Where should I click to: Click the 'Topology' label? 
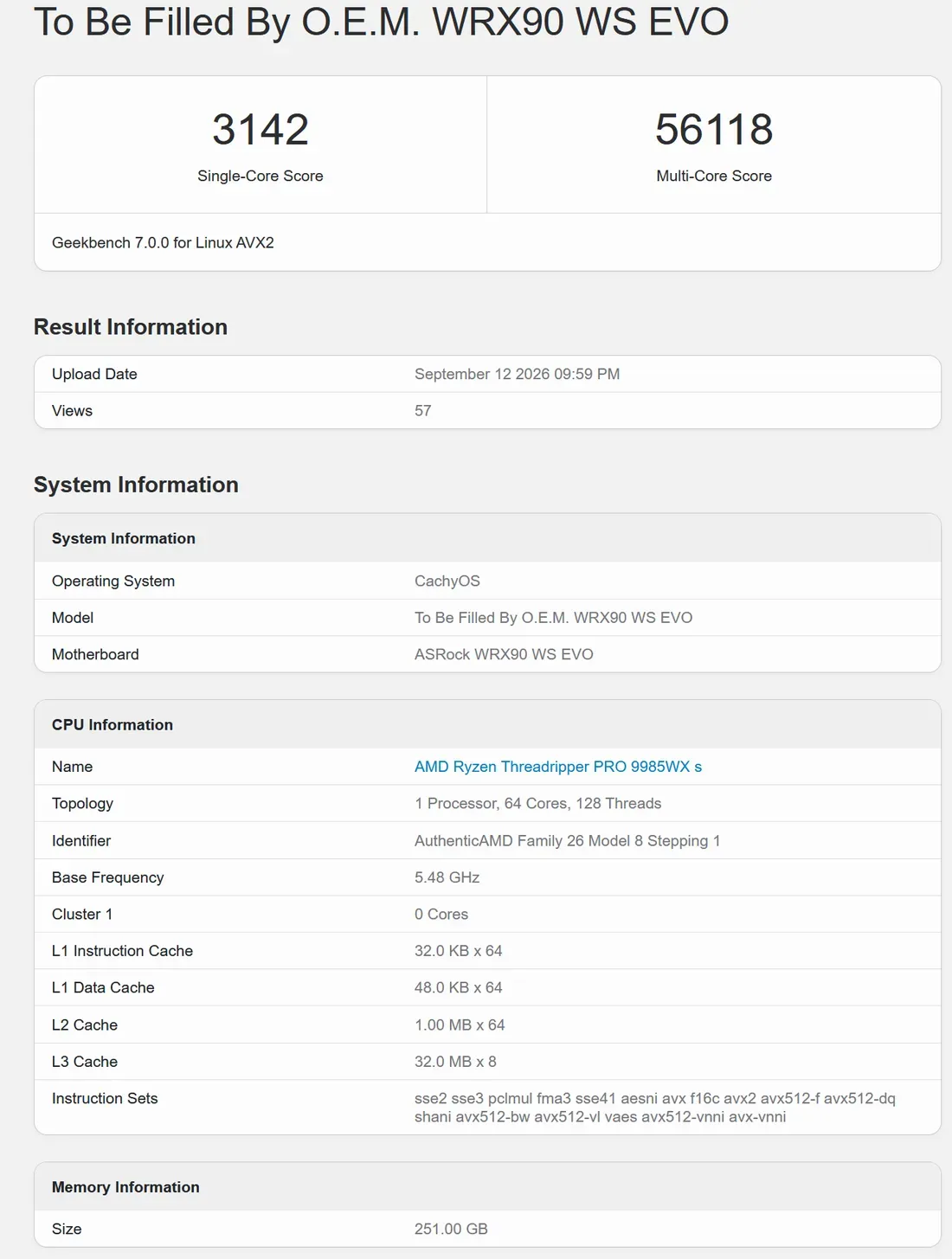82,804
